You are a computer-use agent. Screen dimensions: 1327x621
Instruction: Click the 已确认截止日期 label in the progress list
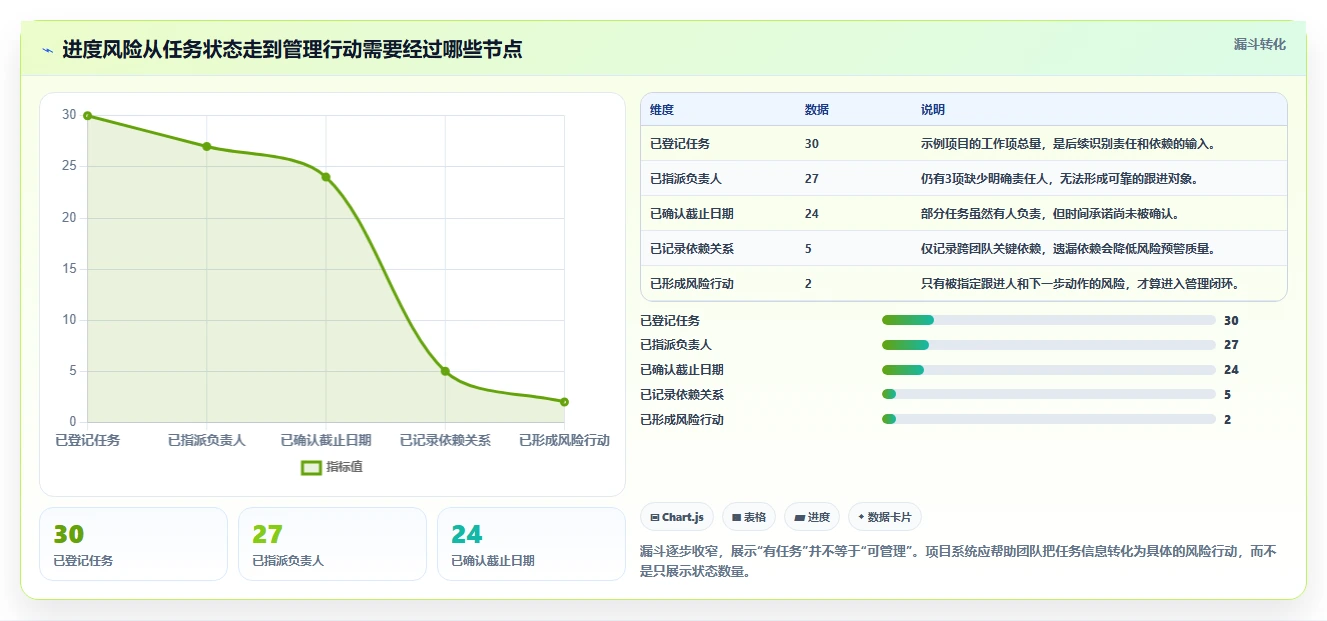tap(682, 370)
